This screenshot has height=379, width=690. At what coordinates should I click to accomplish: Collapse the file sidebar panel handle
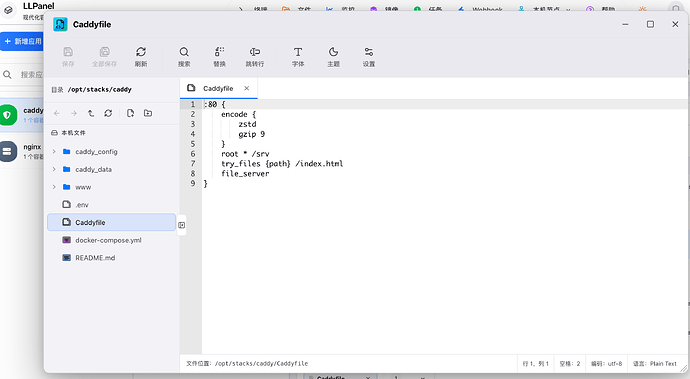tap(181, 225)
